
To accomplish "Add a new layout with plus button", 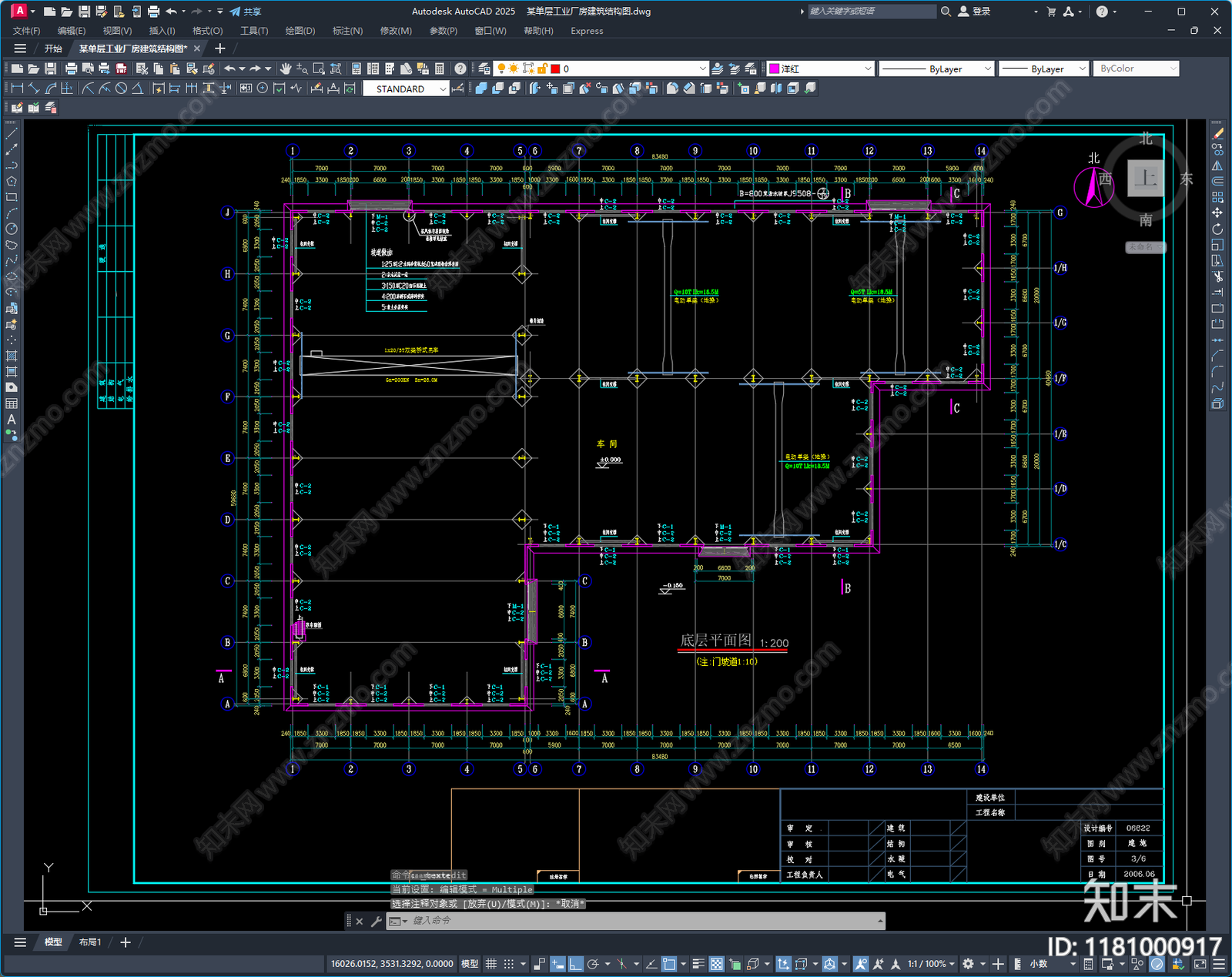I will click(126, 942).
